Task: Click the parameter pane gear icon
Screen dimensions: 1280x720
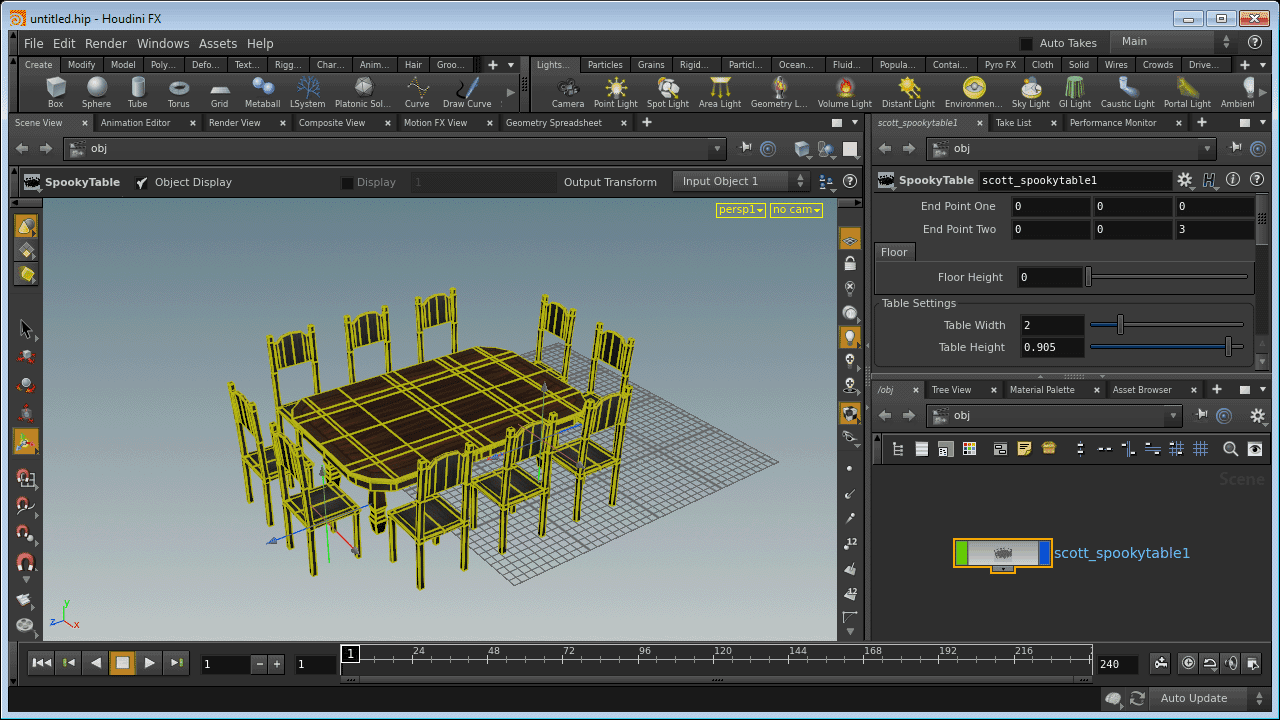Action: (x=1185, y=180)
